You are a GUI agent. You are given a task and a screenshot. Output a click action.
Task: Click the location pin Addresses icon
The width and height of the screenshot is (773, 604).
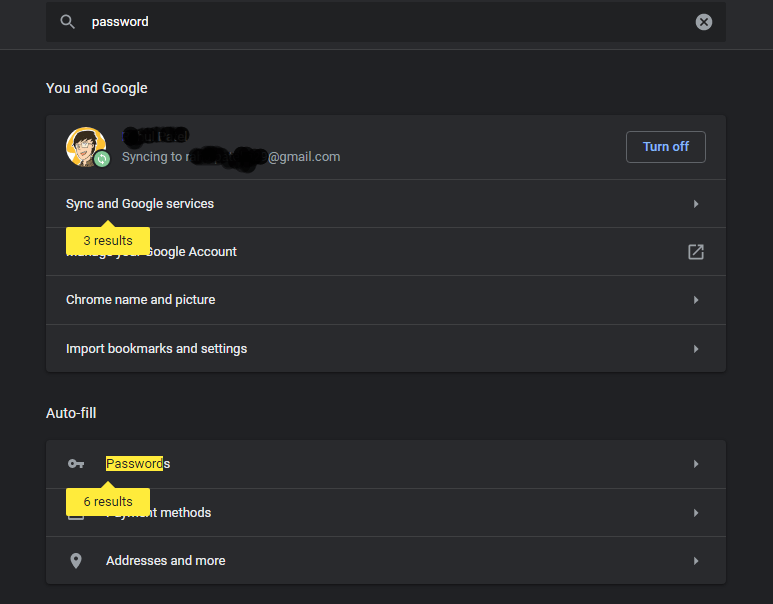pyautogui.click(x=76, y=561)
